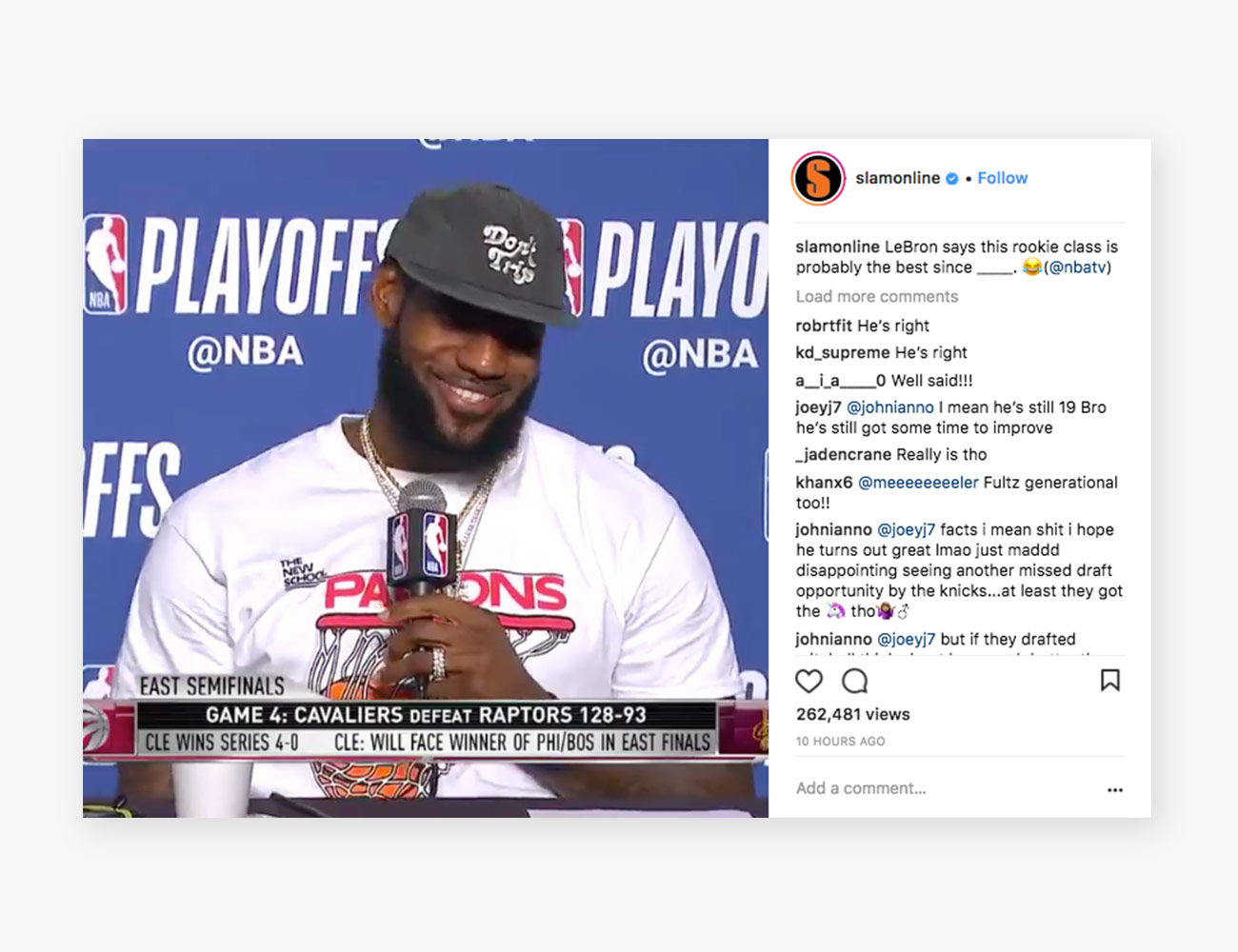This screenshot has width=1238, height=952.
Task: Click the blue verified badge
Action: coord(951,178)
